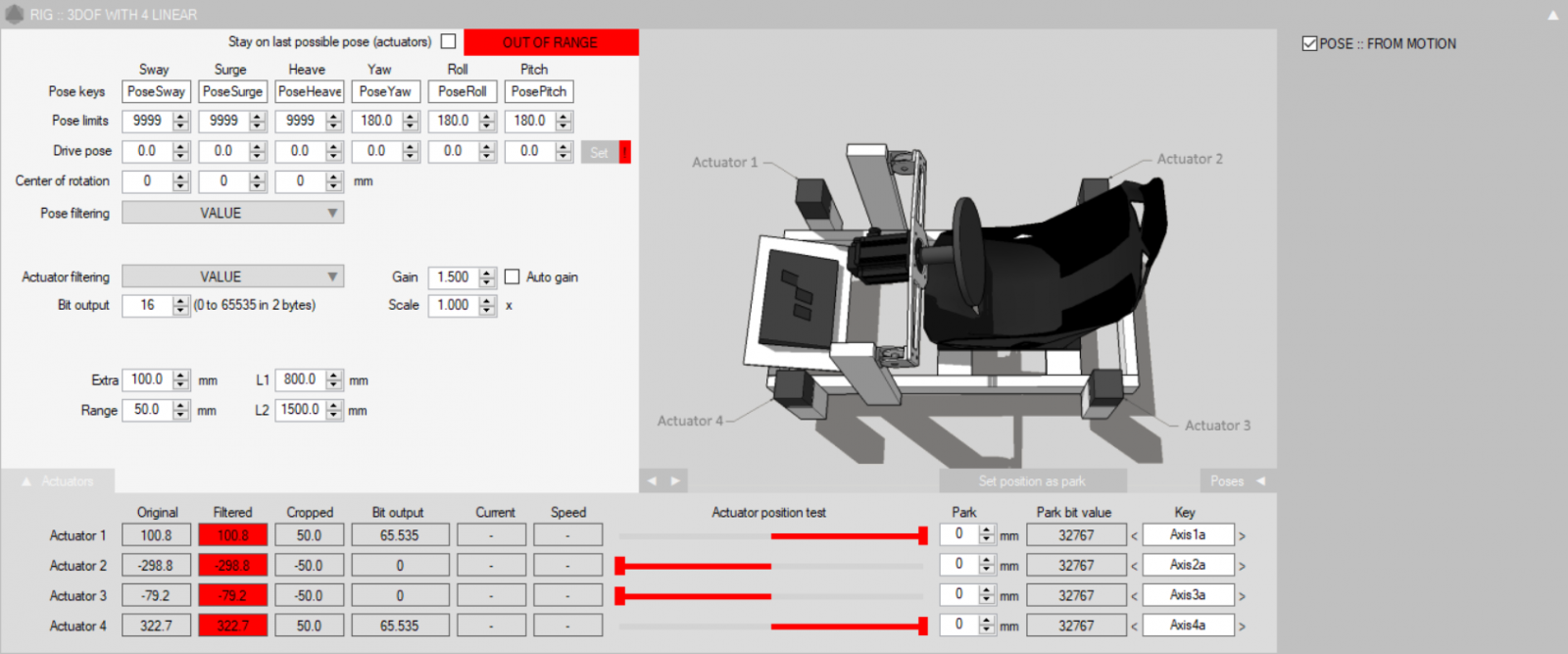Adjust Actuator 1 position test slider

tap(772, 535)
